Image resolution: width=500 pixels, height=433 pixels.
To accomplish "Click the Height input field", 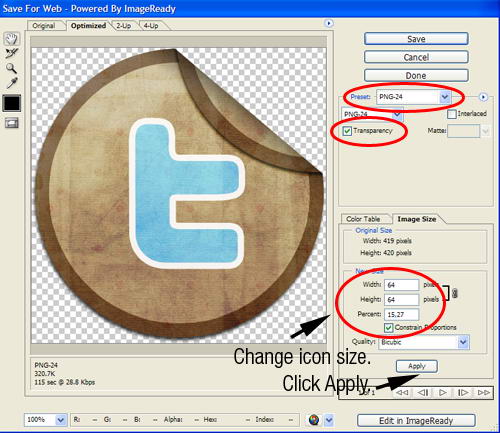I will click(x=401, y=300).
